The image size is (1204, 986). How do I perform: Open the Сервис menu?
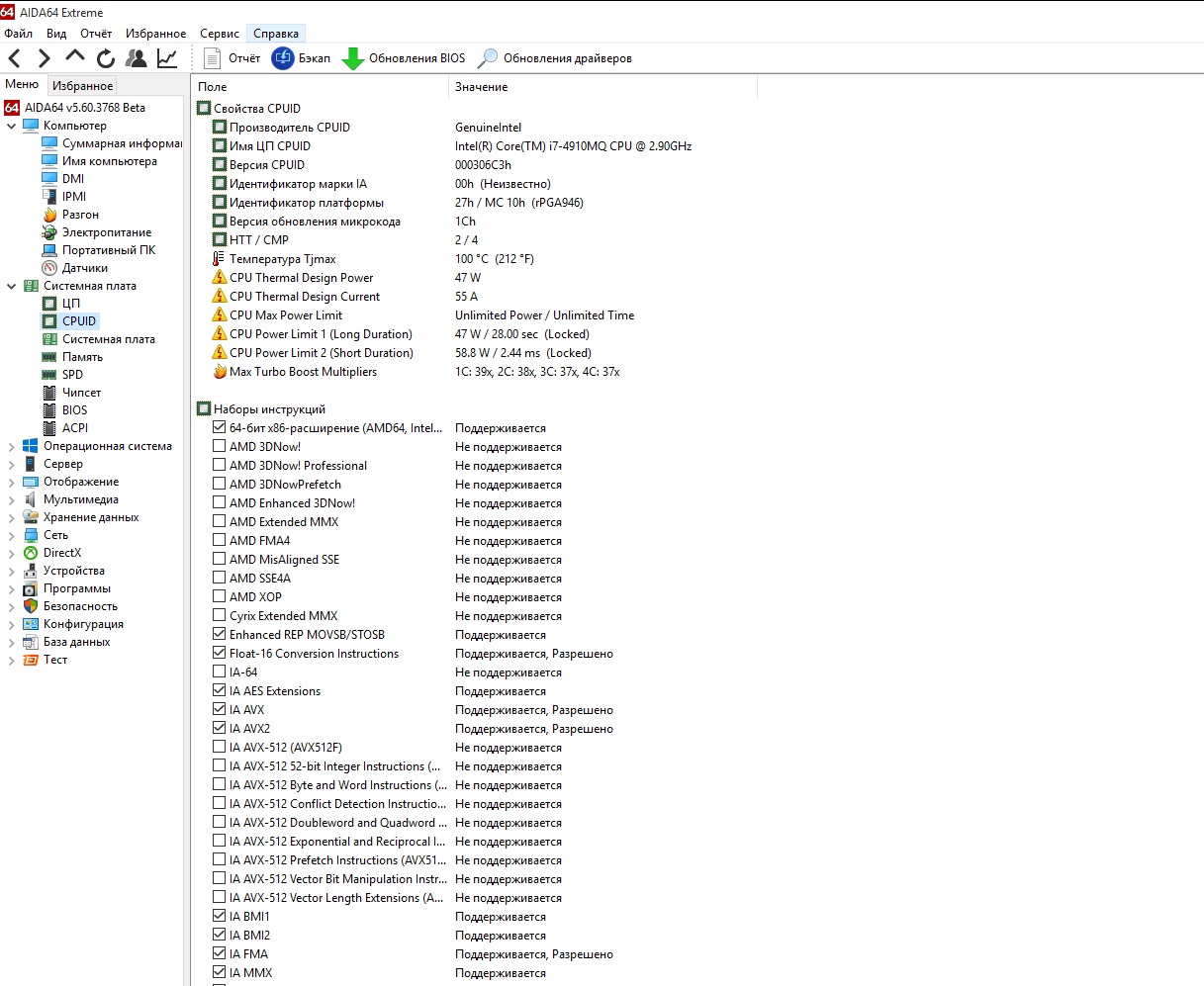tap(220, 34)
